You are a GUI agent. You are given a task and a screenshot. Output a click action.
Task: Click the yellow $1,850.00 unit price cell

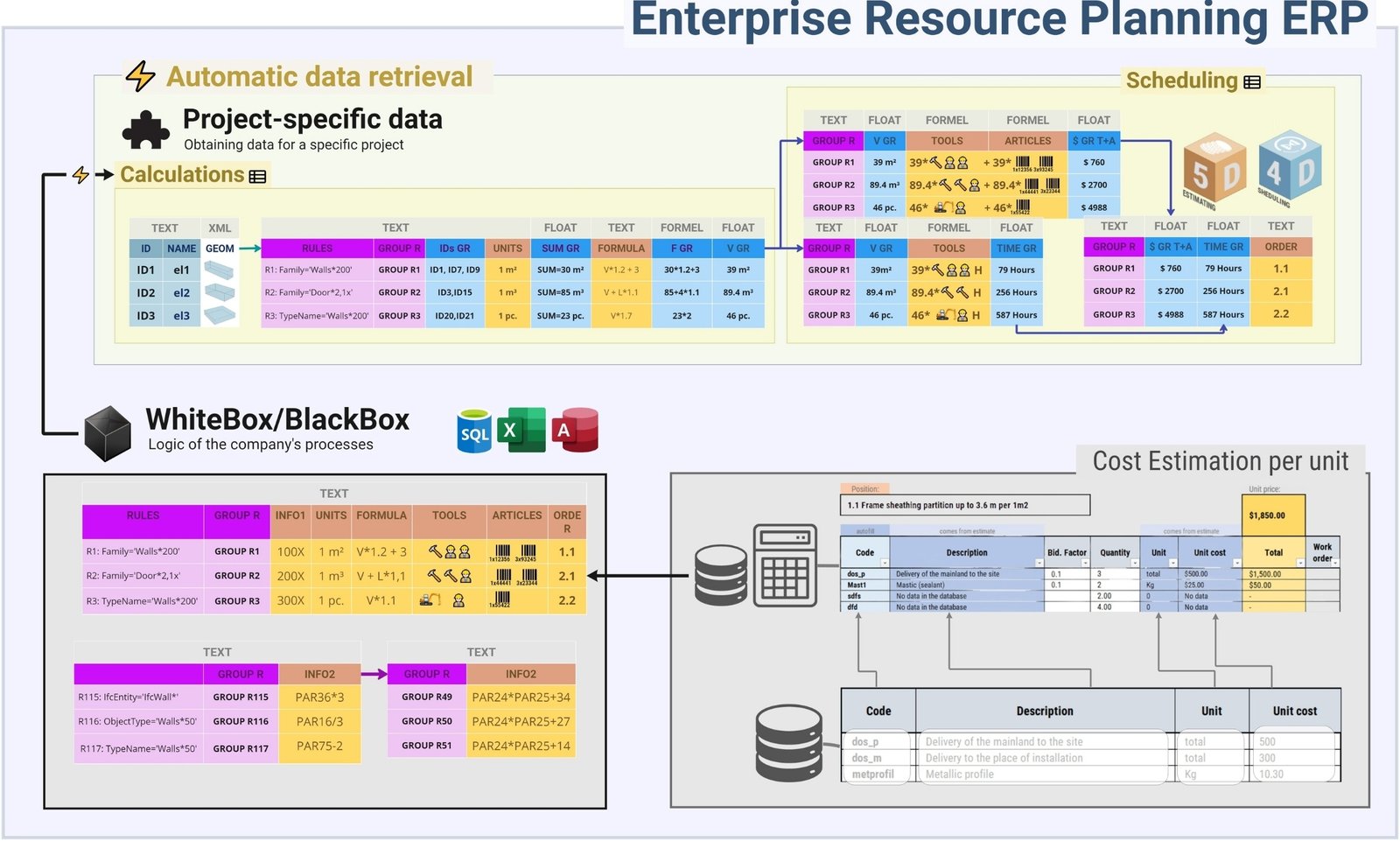(1273, 515)
